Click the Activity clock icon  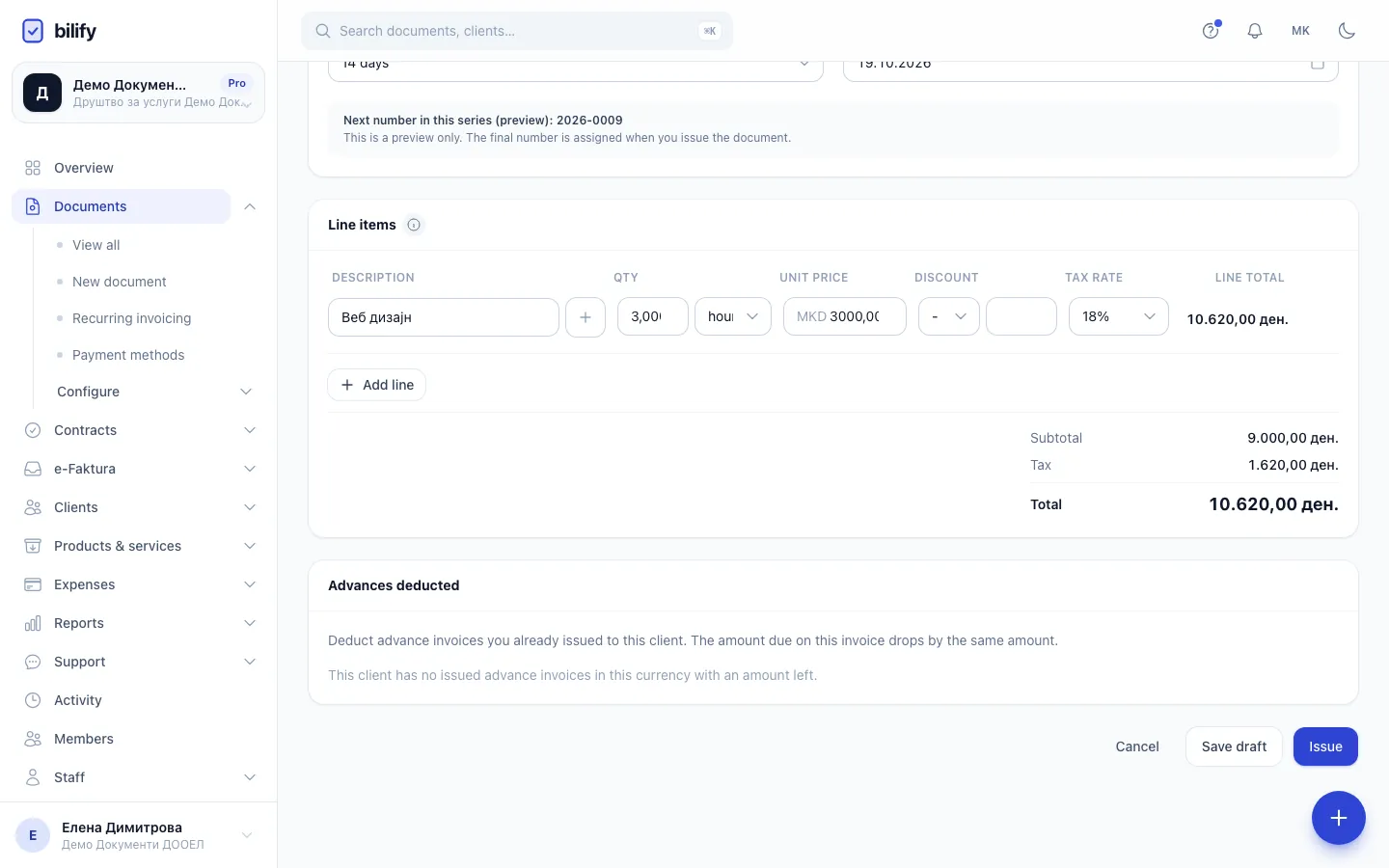coord(33,700)
